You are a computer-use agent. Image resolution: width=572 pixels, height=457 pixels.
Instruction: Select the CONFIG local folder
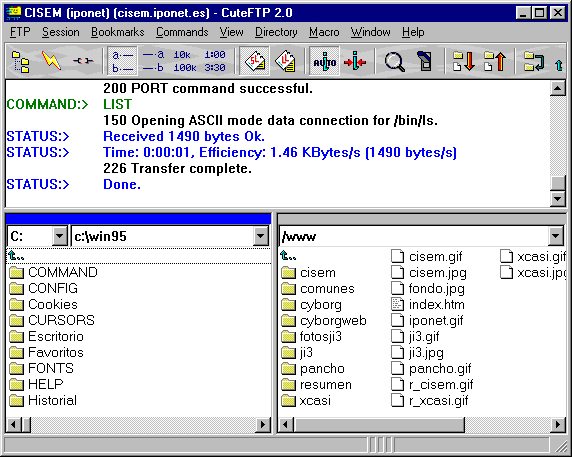click(x=43, y=288)
